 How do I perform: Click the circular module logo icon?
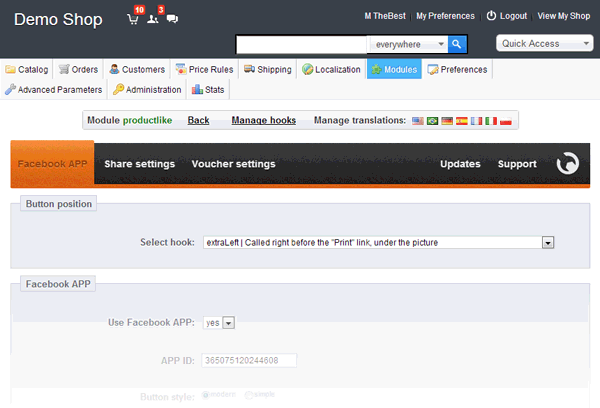tap(568, 164)
